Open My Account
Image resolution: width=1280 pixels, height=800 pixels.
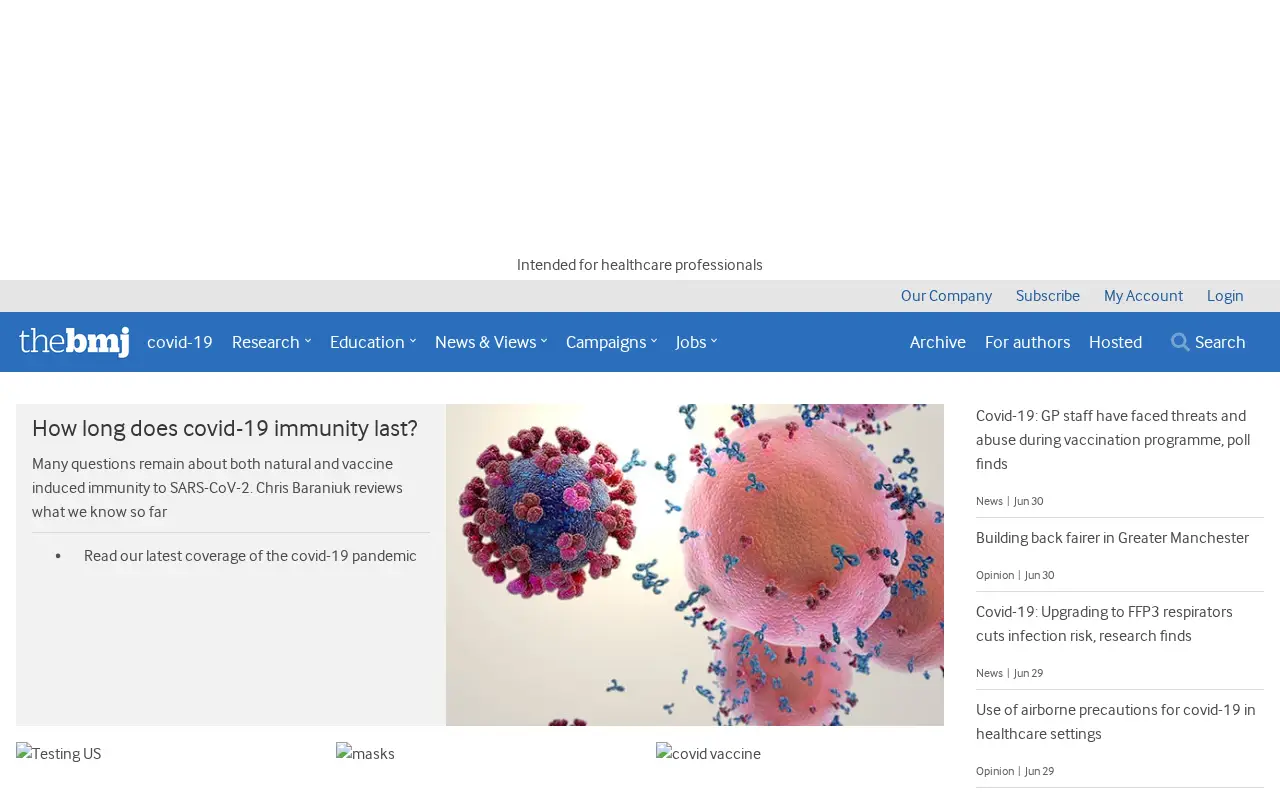click(1143, 296)
